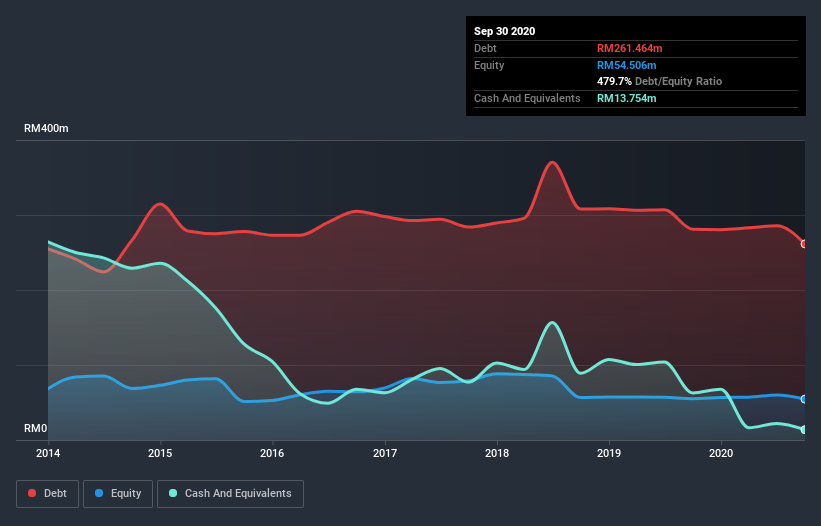Click the 479.7% Debt/Equity Ratio text
Screen dimensions: 821x526
tap(659, 82)
